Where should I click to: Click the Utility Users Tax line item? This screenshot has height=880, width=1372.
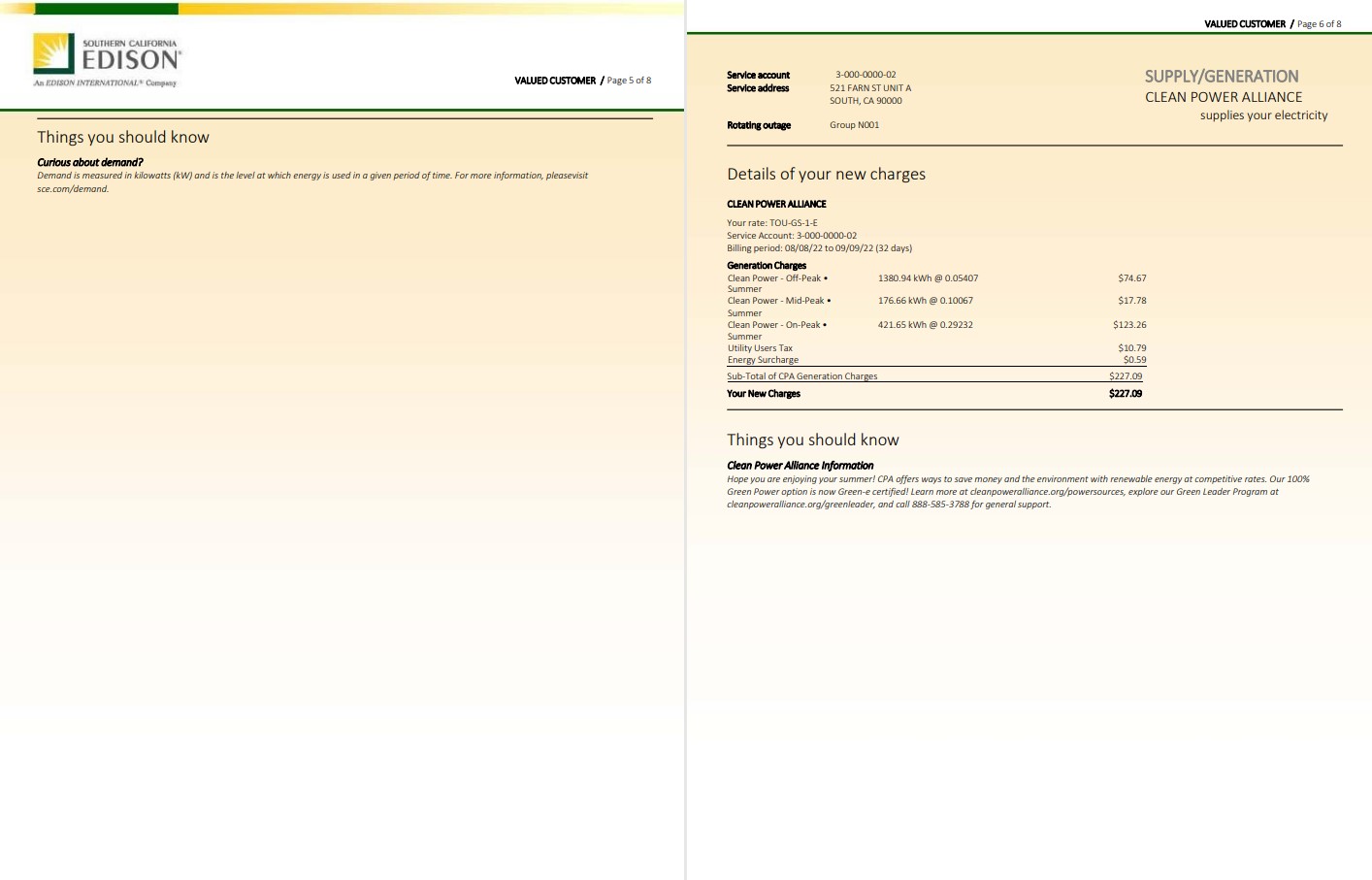760,347
